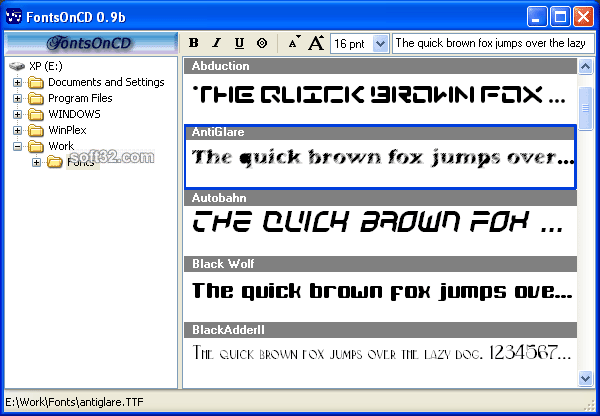
Task: Click the Autobahn font preview text
Action: tap(378, 222)
